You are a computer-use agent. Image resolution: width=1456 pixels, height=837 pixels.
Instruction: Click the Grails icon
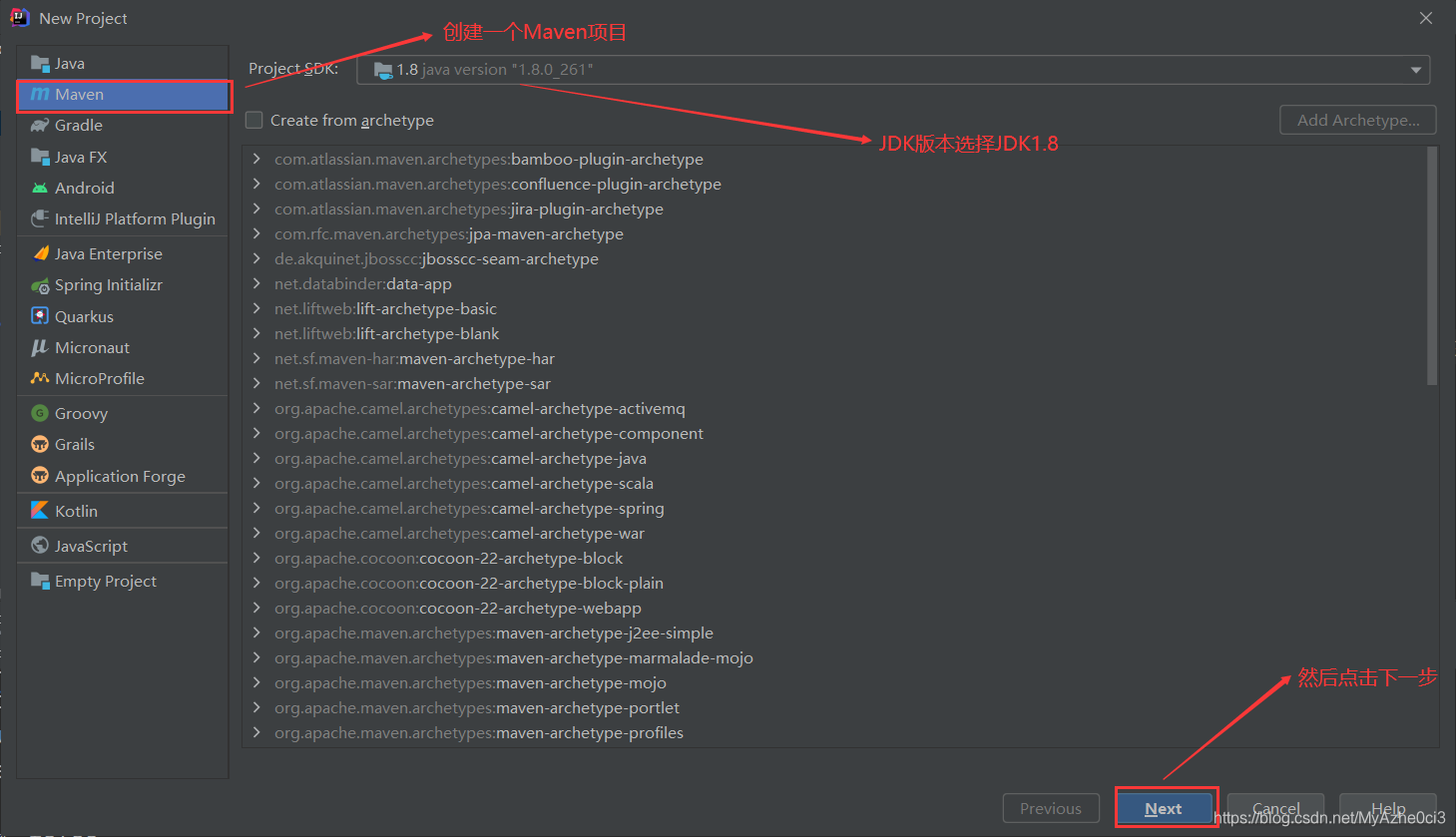point(40,444)
